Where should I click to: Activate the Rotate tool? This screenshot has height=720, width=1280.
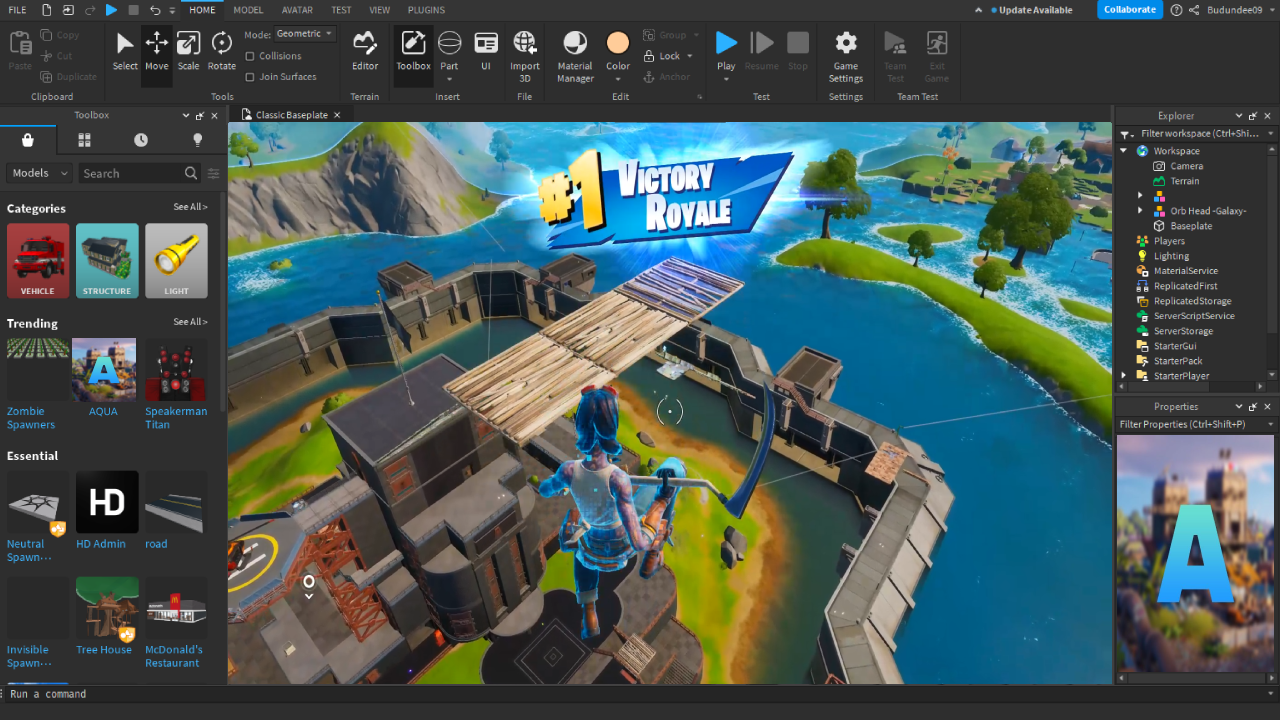[221, 52]
